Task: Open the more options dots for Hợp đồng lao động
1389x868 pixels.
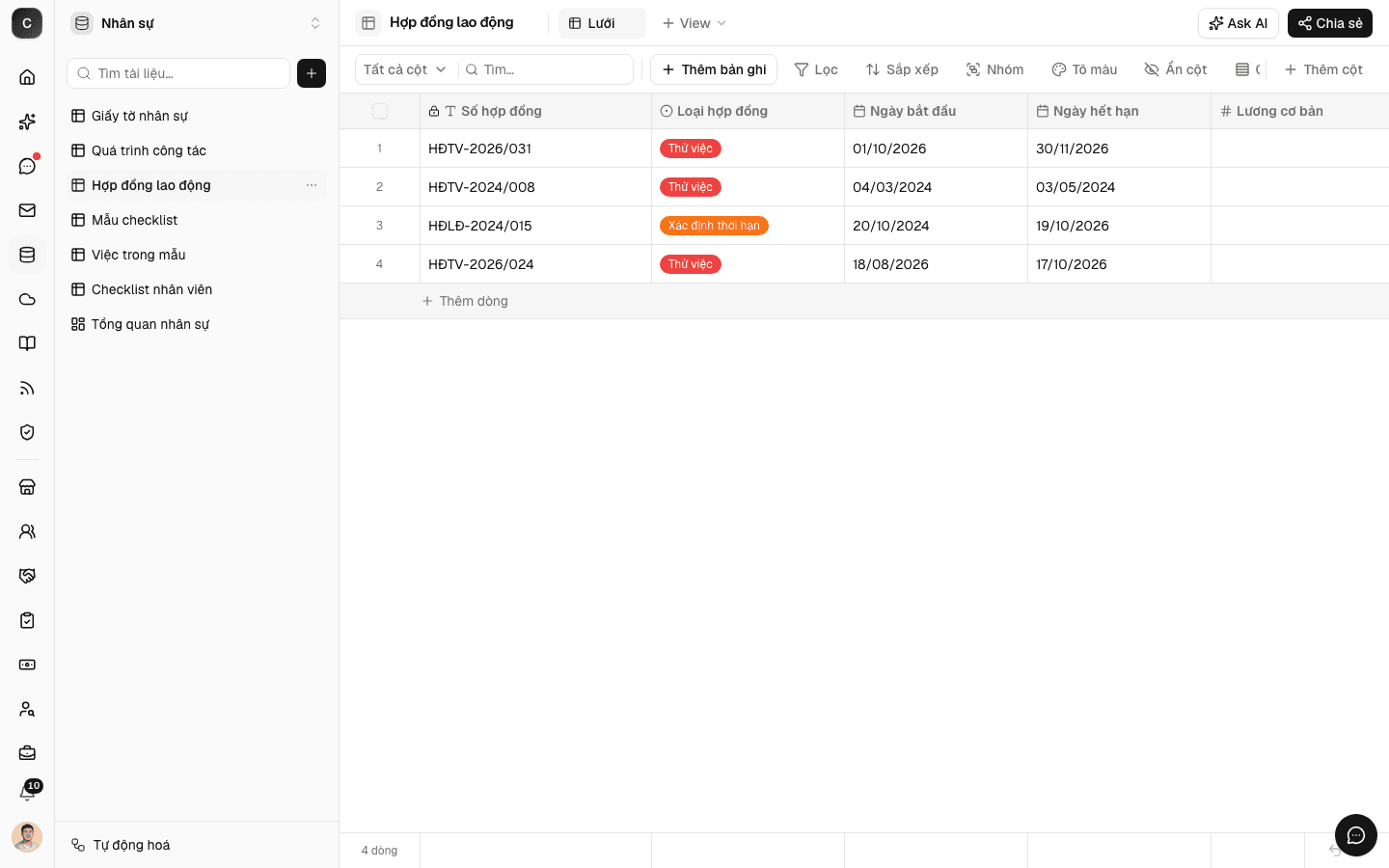Action: pyautogui.click(x=312, y=185)
